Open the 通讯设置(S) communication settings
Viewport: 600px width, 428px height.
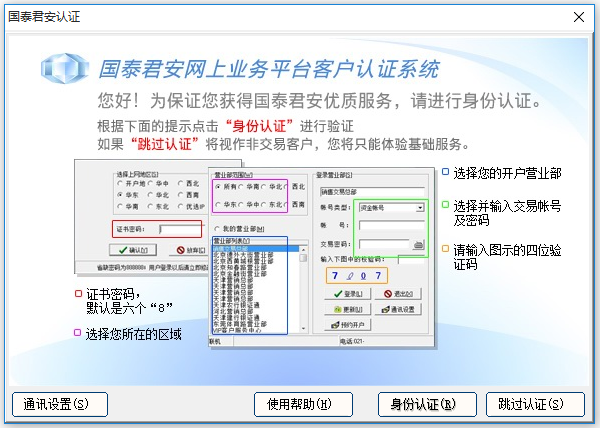click(x=60, y=404)
